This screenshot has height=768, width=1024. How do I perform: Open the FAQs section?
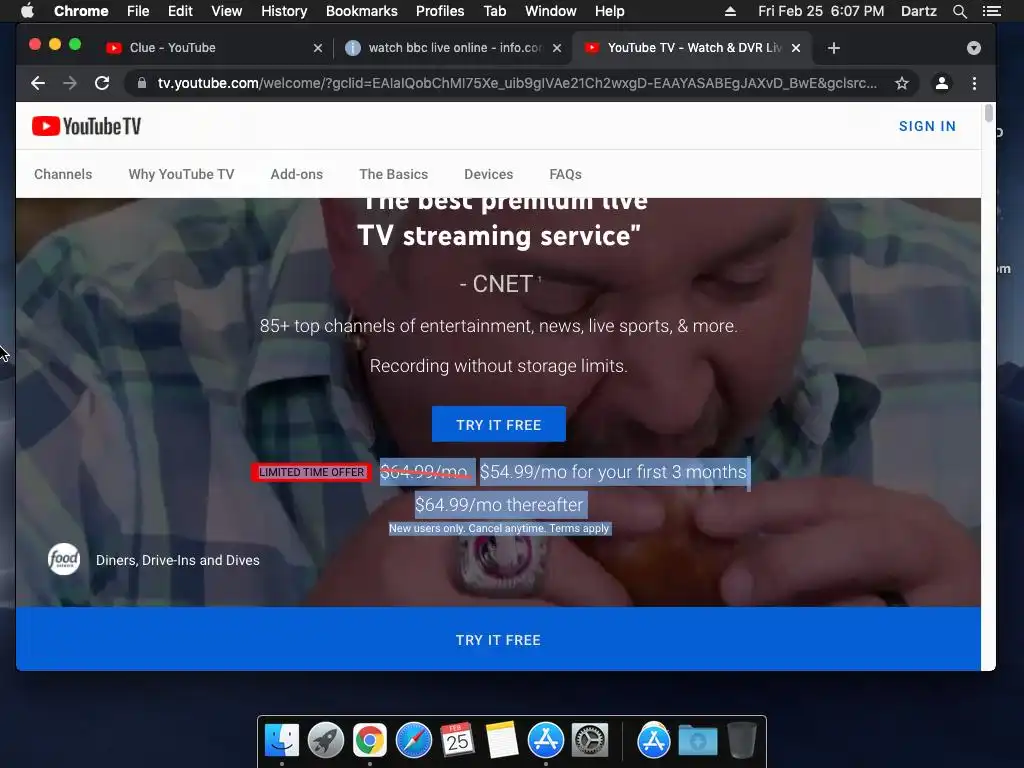tap(565, 174)
